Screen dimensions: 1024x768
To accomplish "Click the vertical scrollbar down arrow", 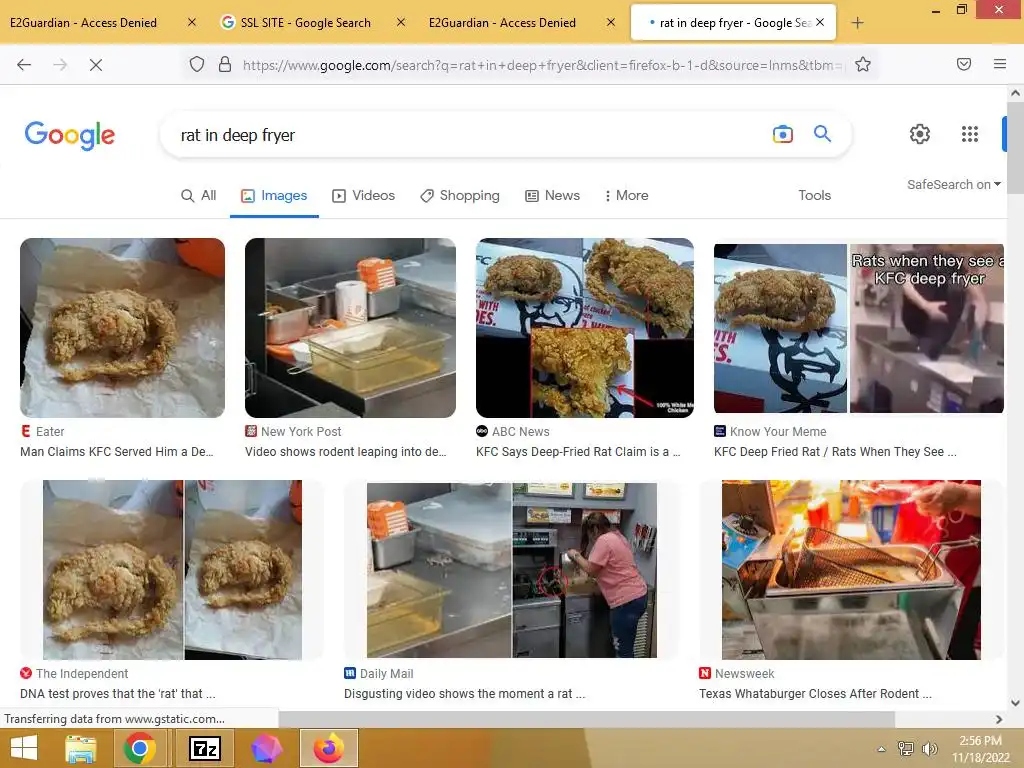I will coord(1015,703).
